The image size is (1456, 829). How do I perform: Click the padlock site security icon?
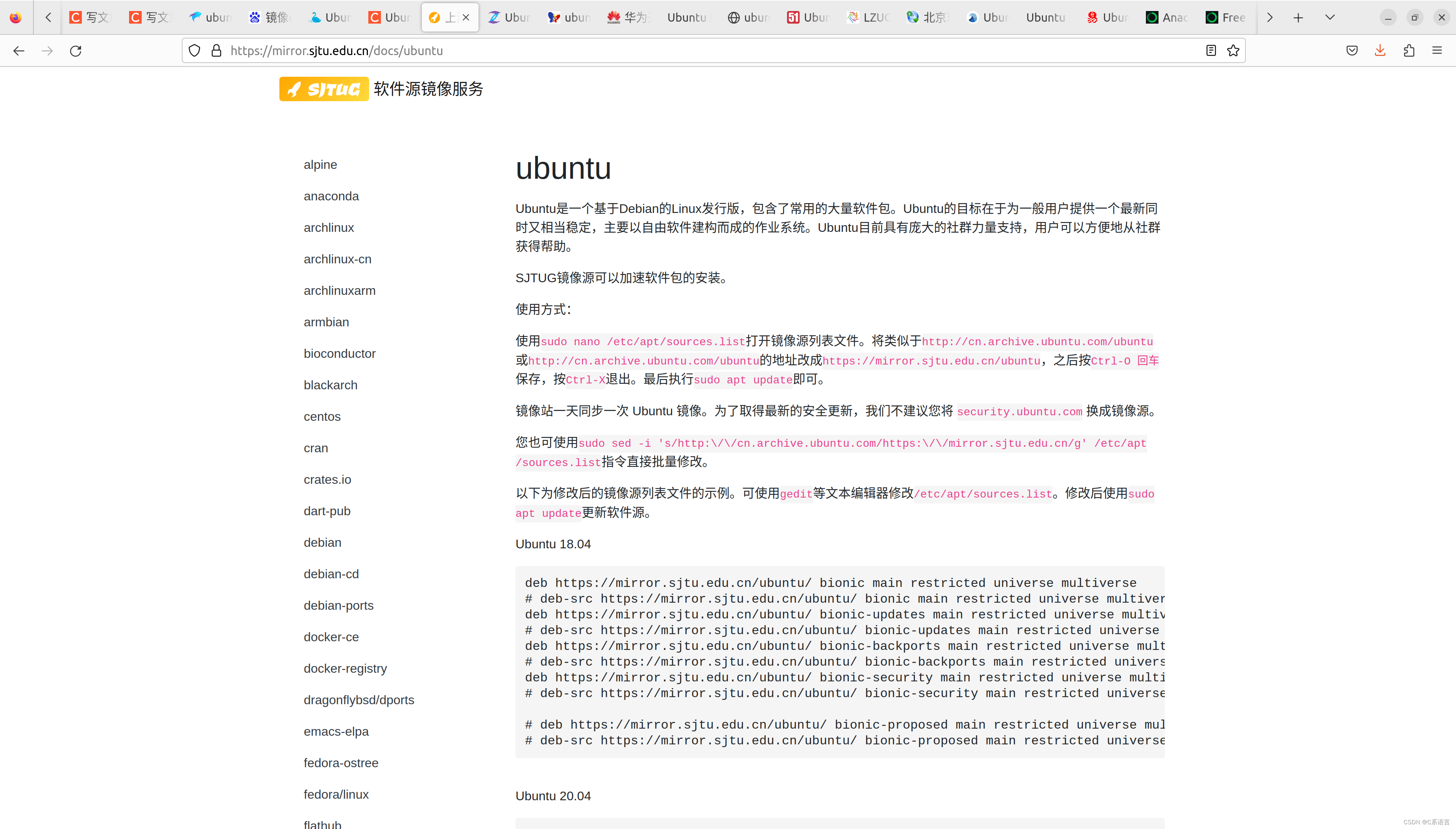(216, 51)
